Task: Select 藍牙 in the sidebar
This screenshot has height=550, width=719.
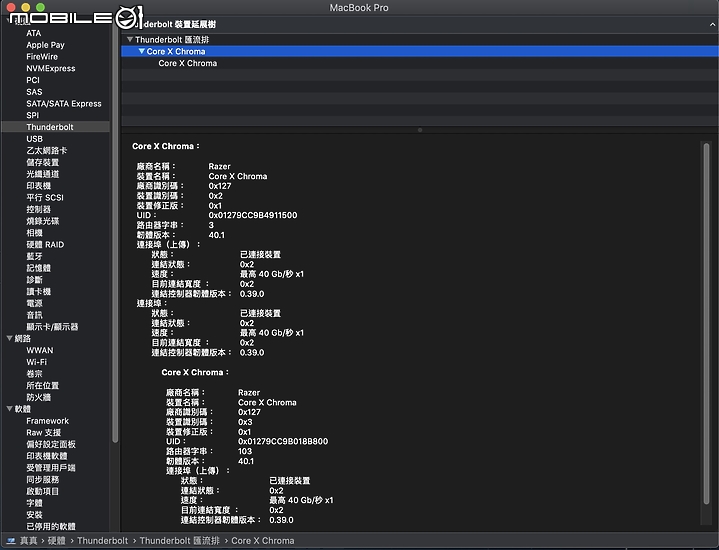Action: (x=34, y=256)
